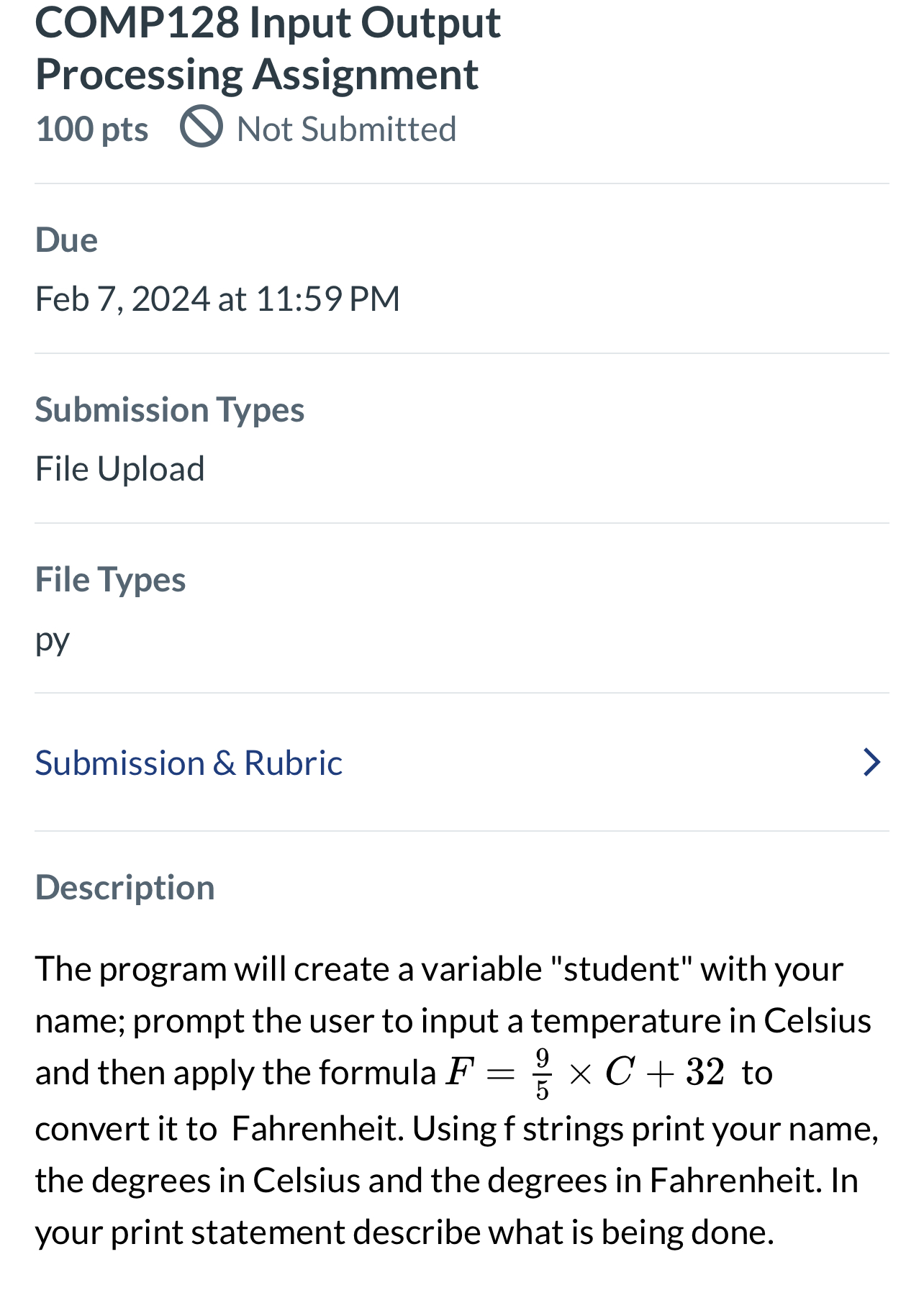Select the 100 pts label

(92, 130)
